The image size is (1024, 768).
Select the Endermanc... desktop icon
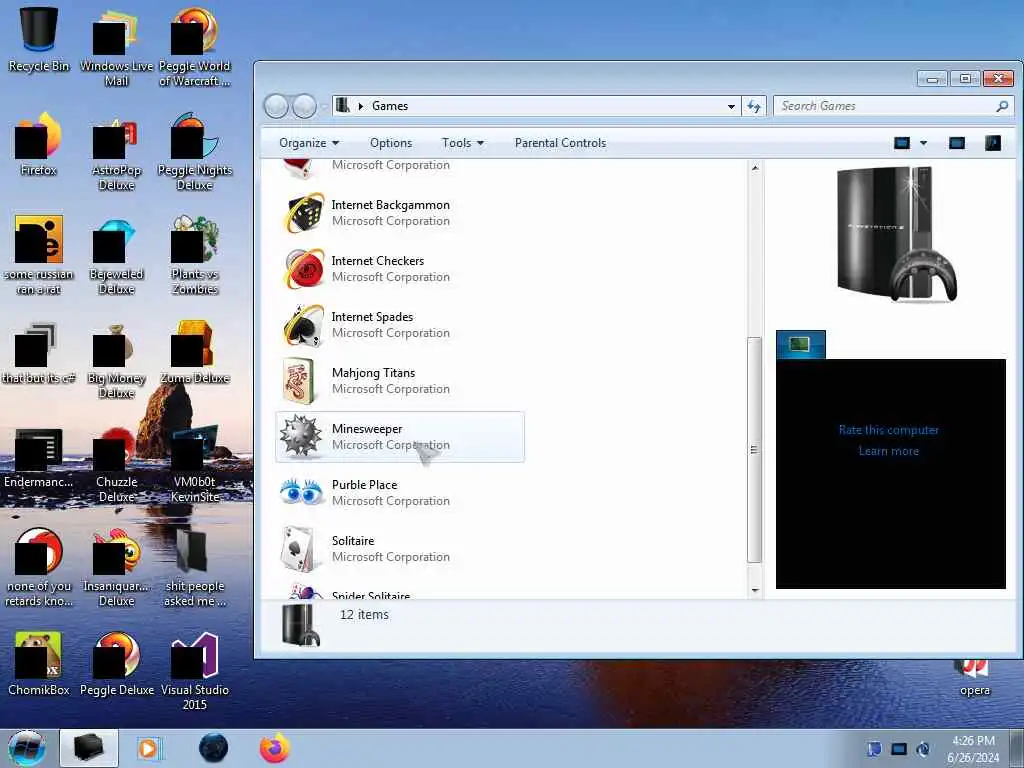39,457
